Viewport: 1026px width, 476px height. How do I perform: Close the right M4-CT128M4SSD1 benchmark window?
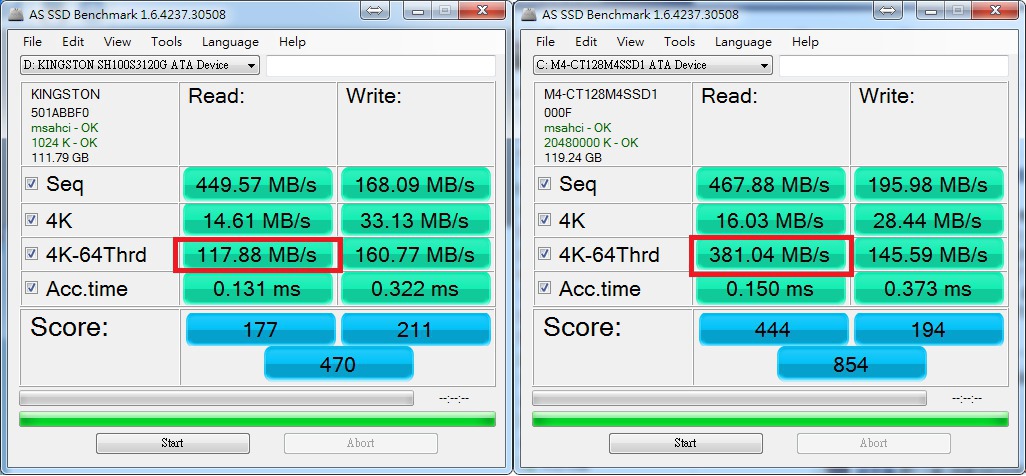[995, 10]
